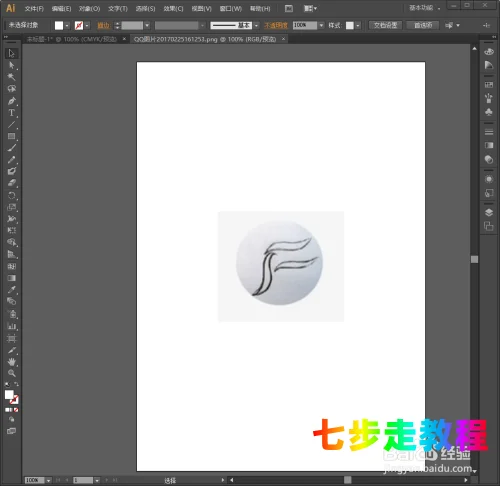Viewport: 500px width, 486px height.
Task: Open workspace switcher 基本功能 dropdown
Action: pos(425,8)
